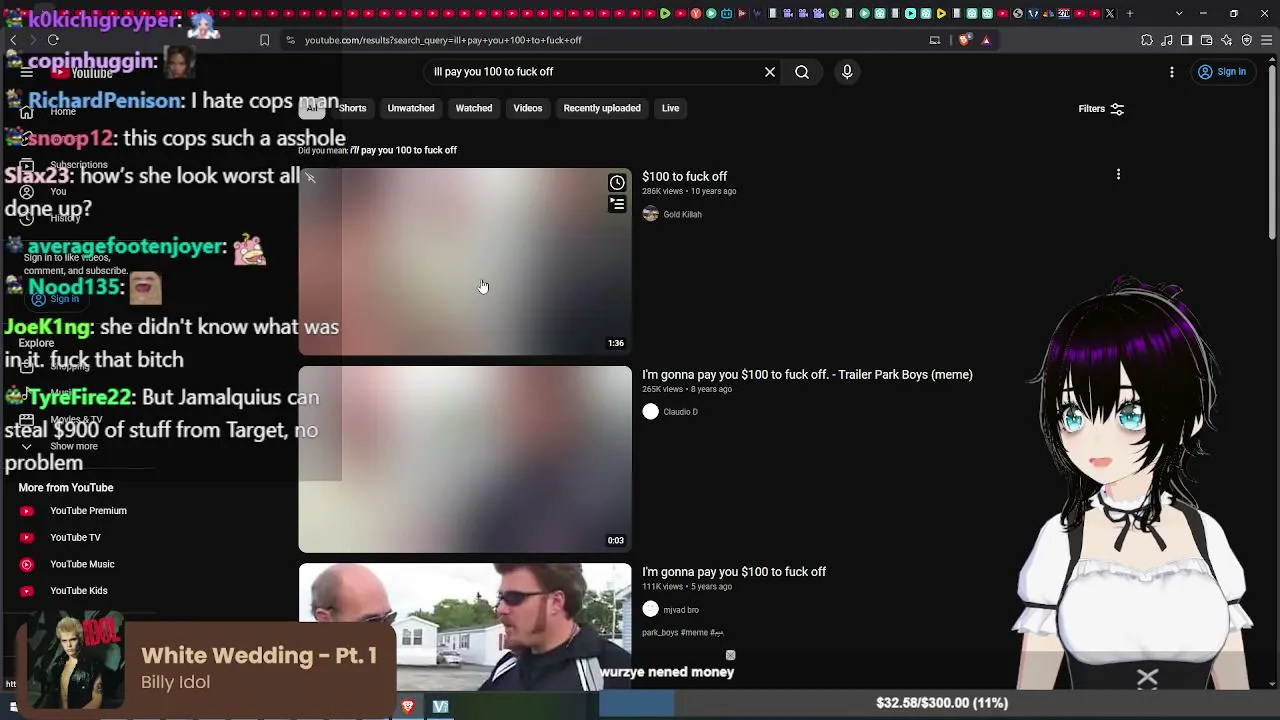Viewport: 1280px width, 720px height.
Task: Click the Claudio D channel avatar
Action: [x=651, y=412]
